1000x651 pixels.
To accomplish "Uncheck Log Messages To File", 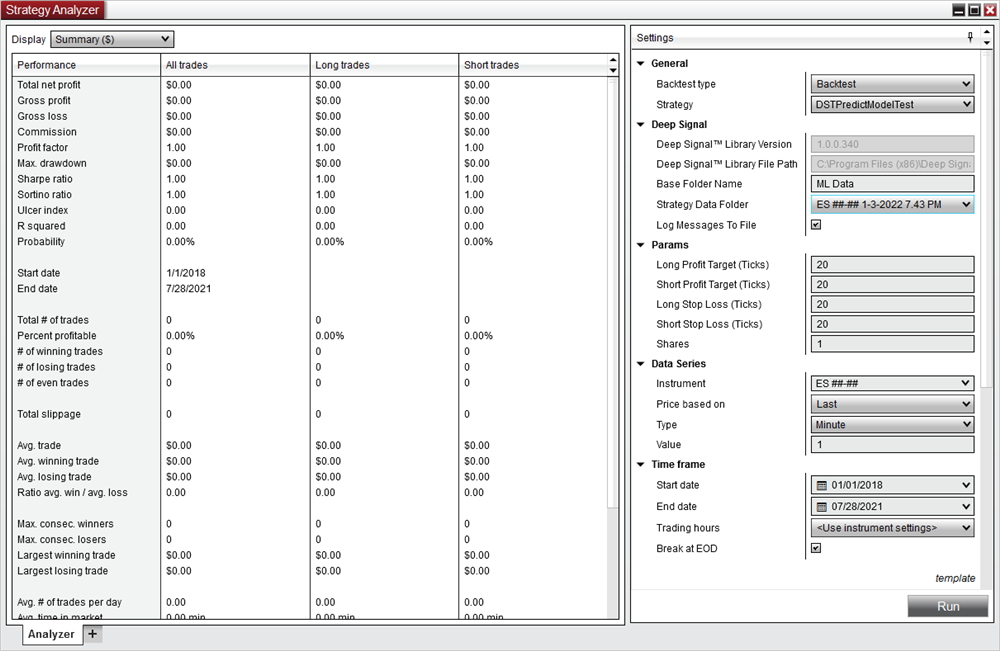I will pos(815,224).
